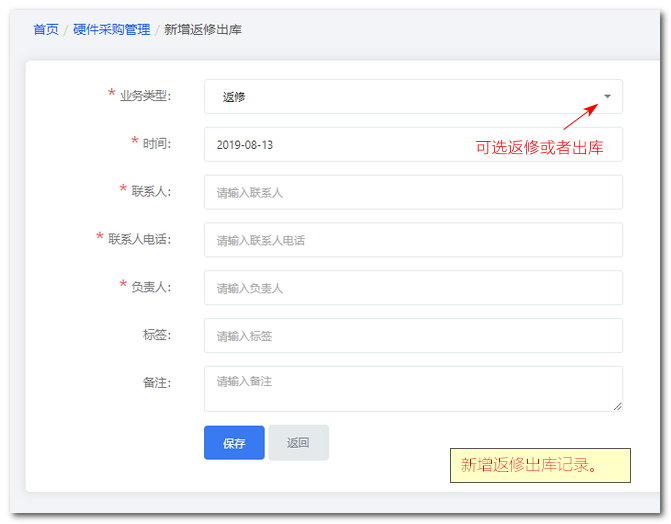Open 硬件采购管理 breadcrumb link

111,30
